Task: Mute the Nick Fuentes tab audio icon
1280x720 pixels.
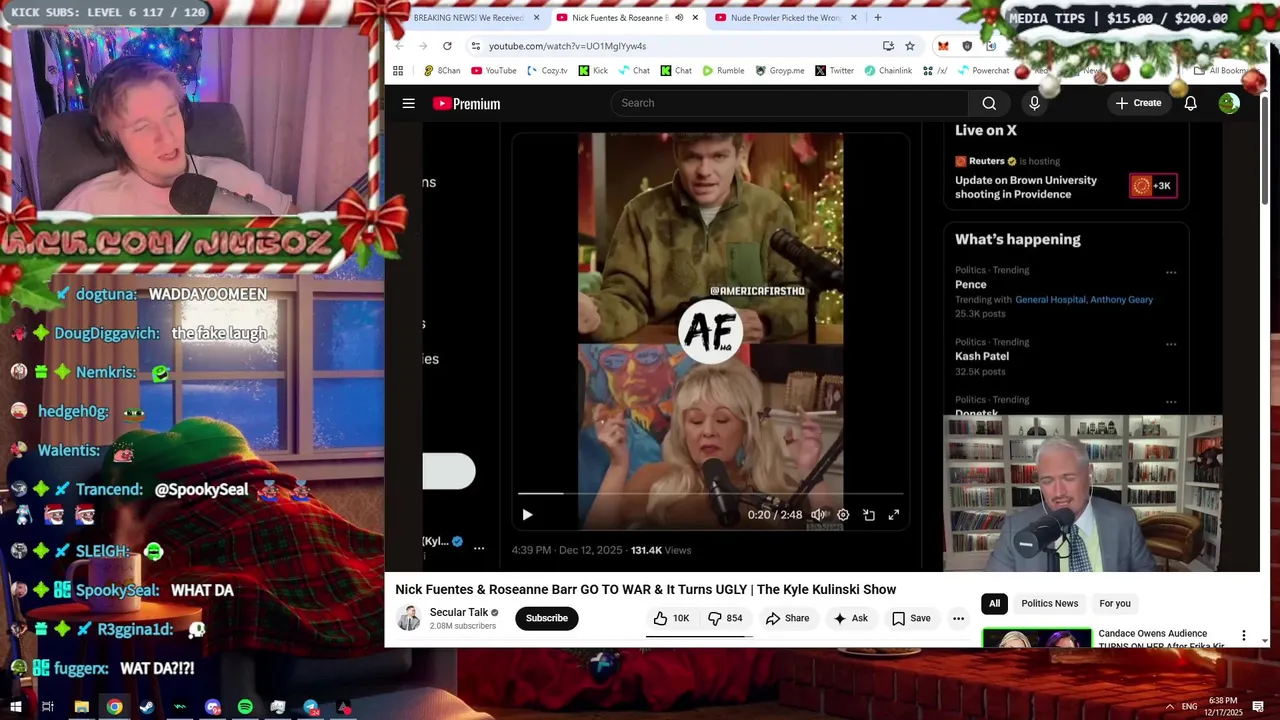Action: (x=679, y=17)
